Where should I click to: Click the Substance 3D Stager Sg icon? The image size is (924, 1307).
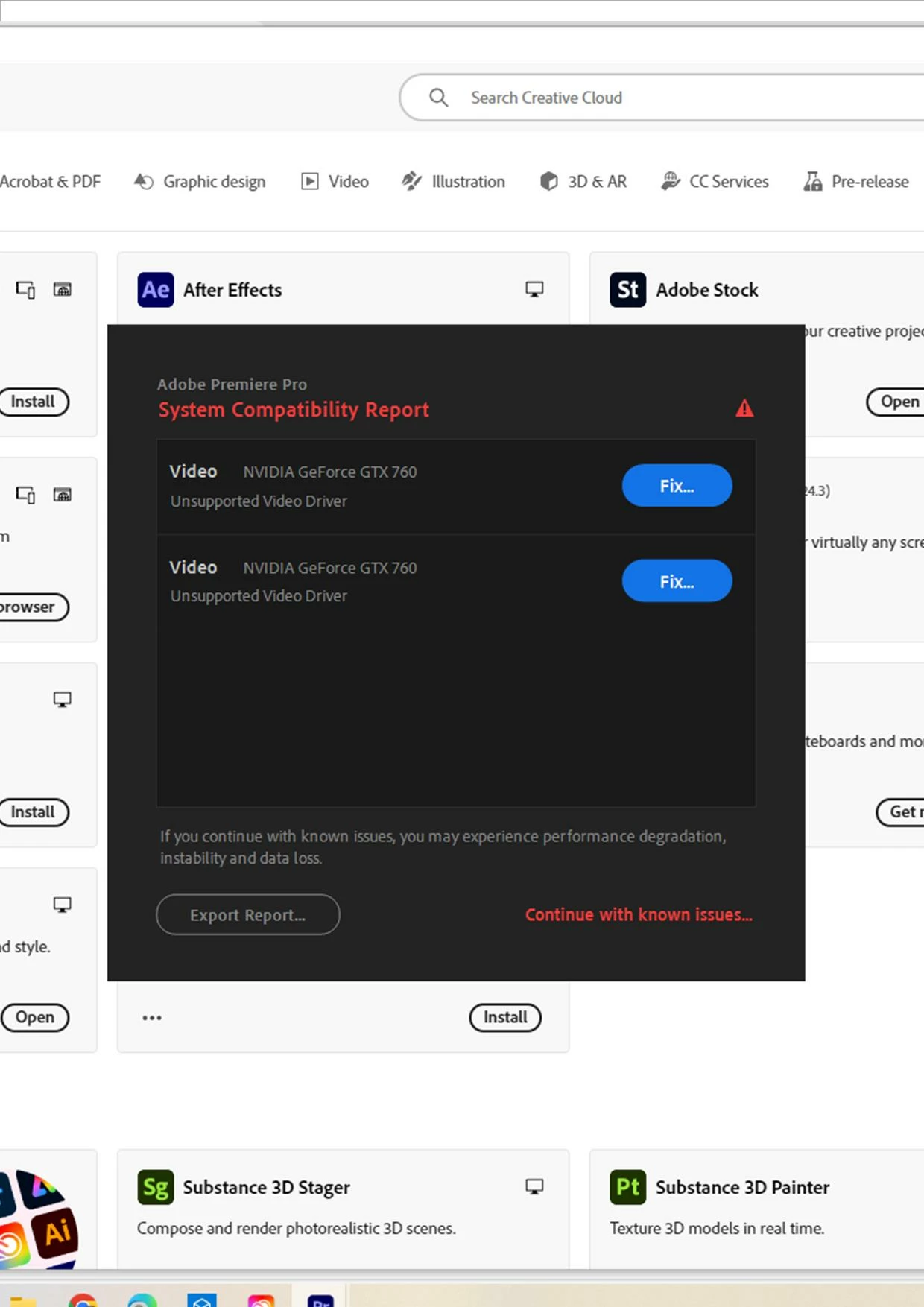click(x=156, y=1187)
